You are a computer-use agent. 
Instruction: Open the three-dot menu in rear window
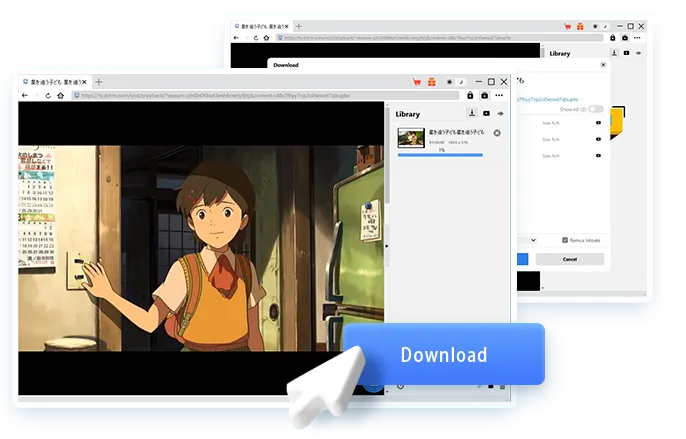(637, 38)
